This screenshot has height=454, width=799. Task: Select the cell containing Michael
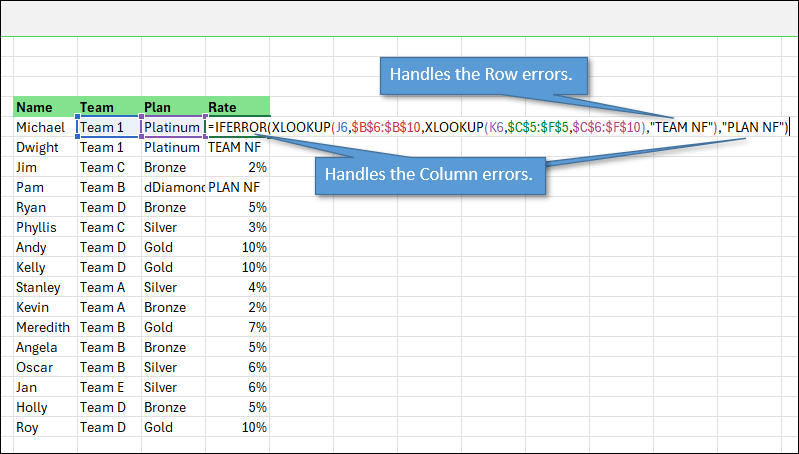pos(44,127)
